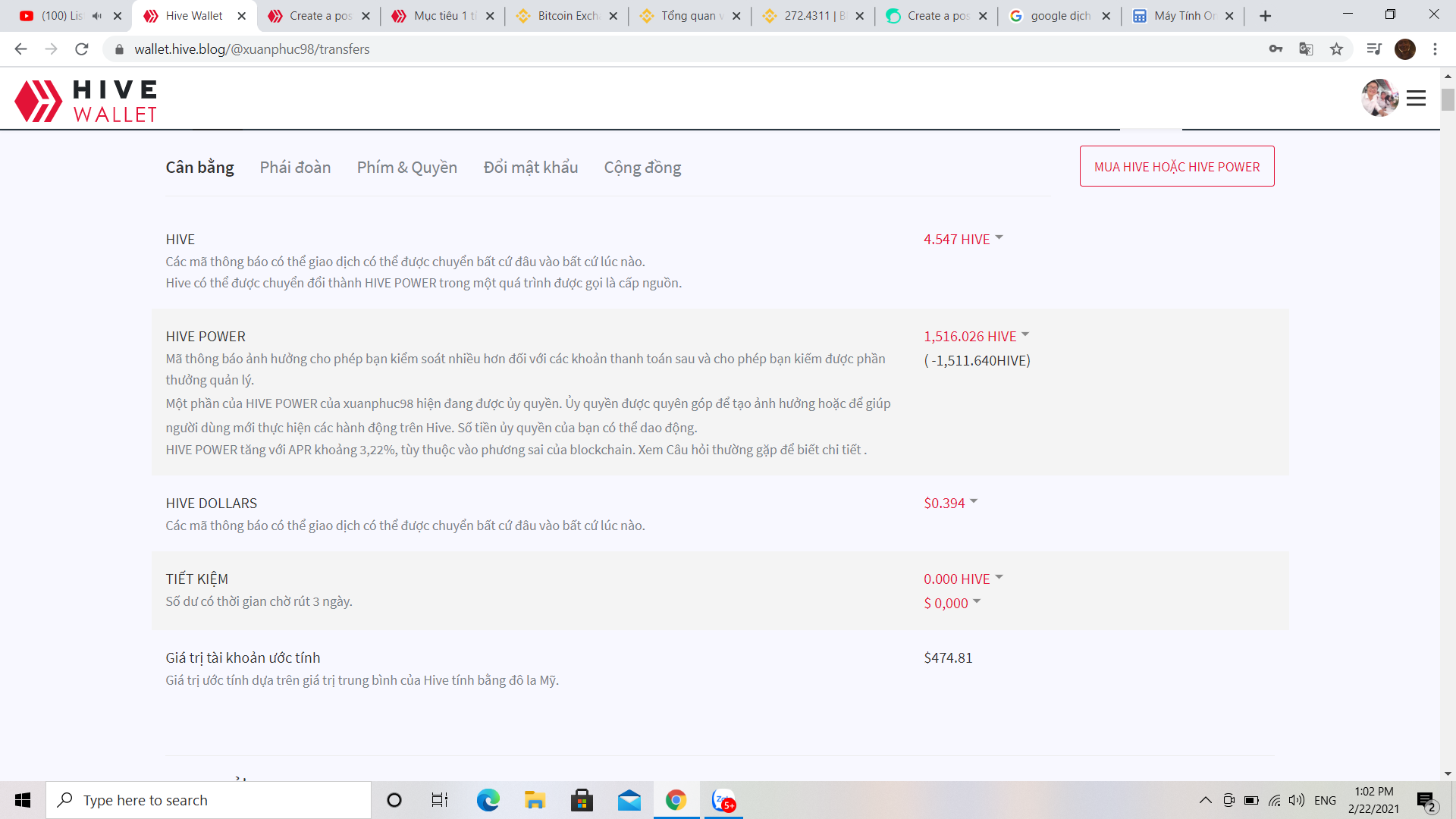
Task: Open Chrome profile avatar
Action: pos(1405,49)
